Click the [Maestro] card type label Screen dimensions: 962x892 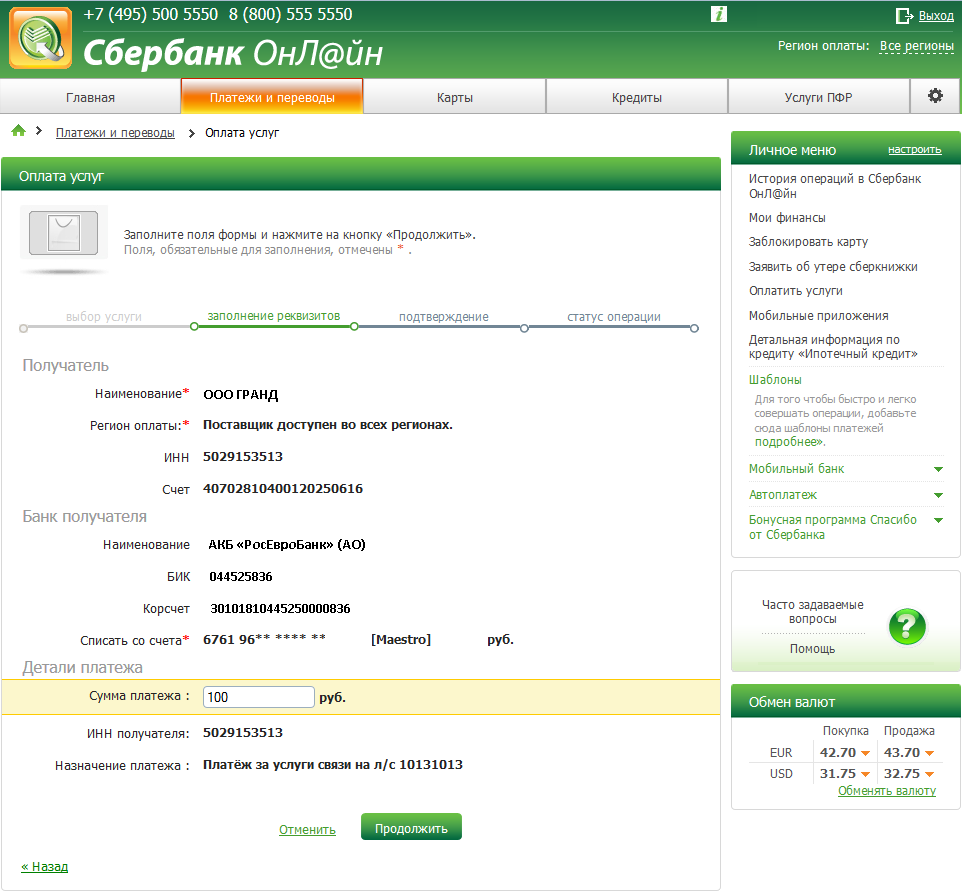[x=401, y=639]
